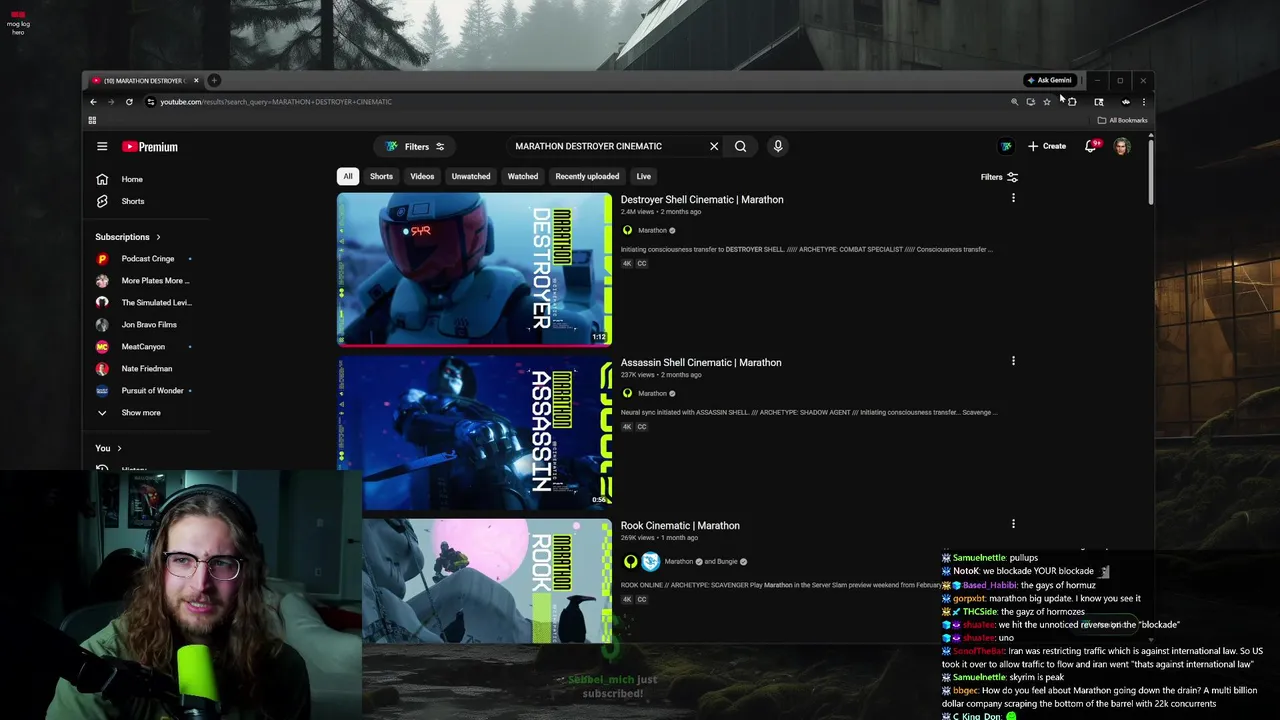Open All Bookmarks folder

[x=1122, y=121]
